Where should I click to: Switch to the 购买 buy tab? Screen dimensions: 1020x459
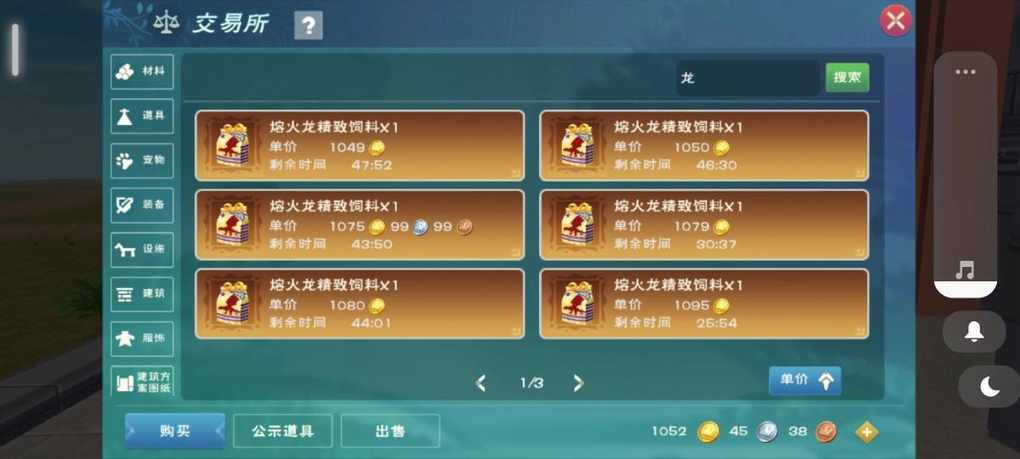click(175, 431)
